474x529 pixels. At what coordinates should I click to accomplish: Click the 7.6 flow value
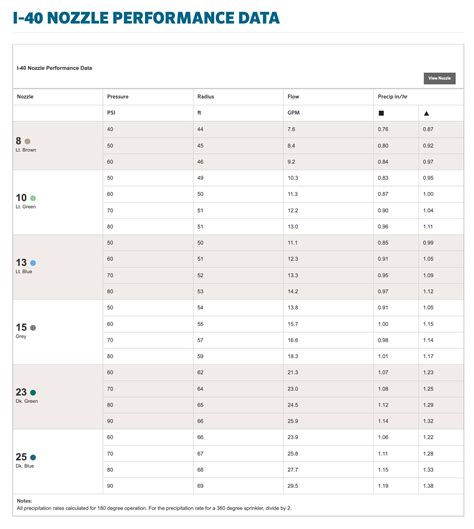point(291,129)
